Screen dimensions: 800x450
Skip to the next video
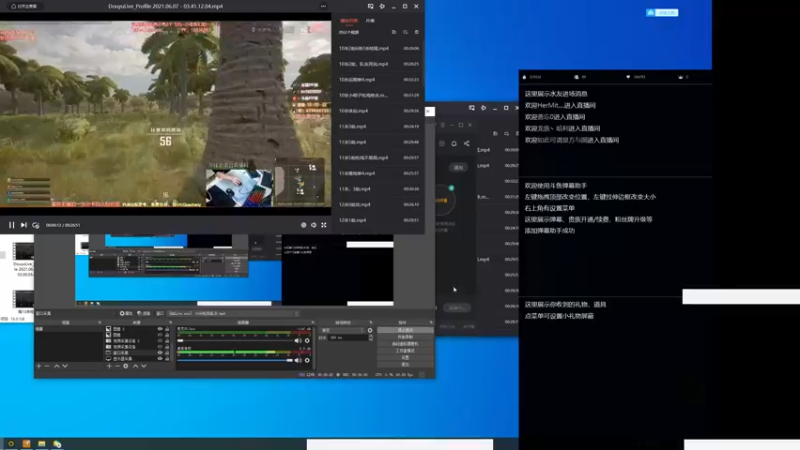point(23,225)
